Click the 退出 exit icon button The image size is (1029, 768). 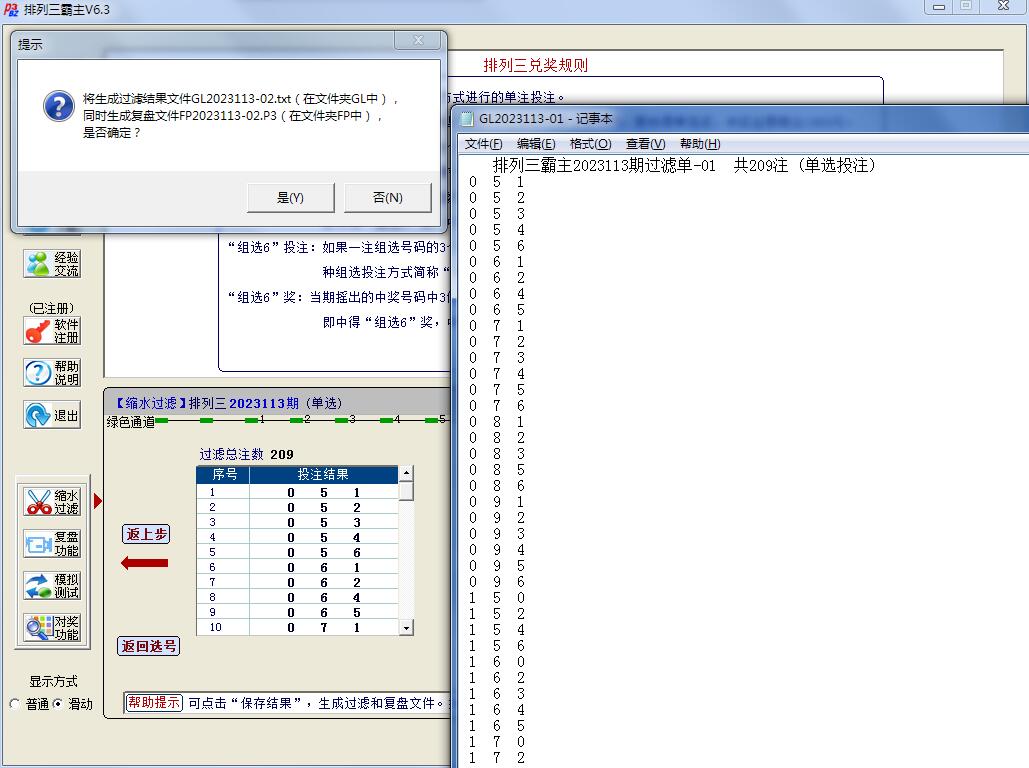[52, 415]
